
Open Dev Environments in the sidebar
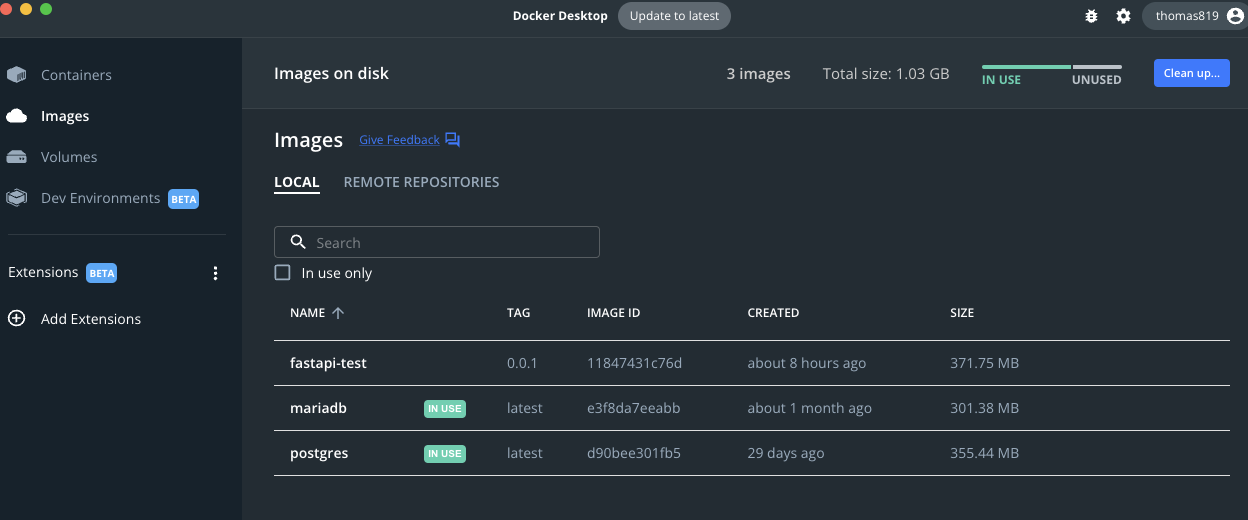pyautogui.click(x=100, y=198)
